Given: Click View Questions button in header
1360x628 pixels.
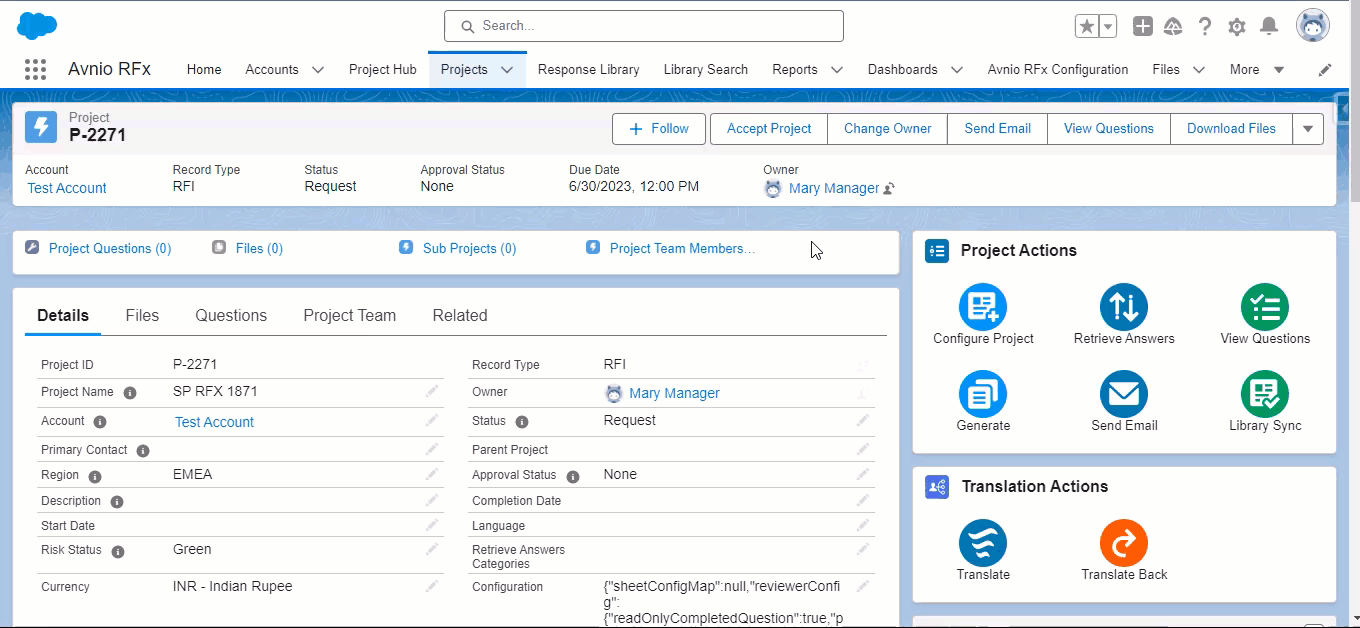Looking at the screenshot, I should point(1109,129).
